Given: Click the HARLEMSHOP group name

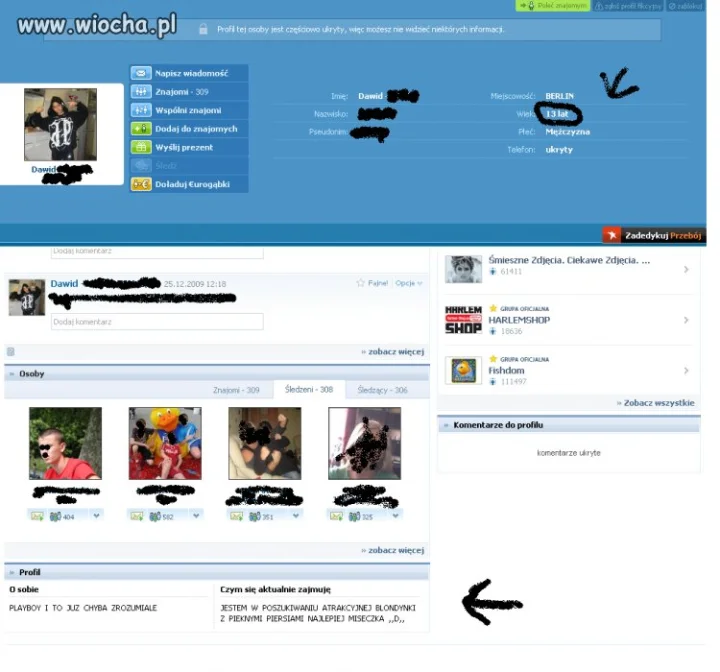Looking at the screenshot, I should point(519,320).
